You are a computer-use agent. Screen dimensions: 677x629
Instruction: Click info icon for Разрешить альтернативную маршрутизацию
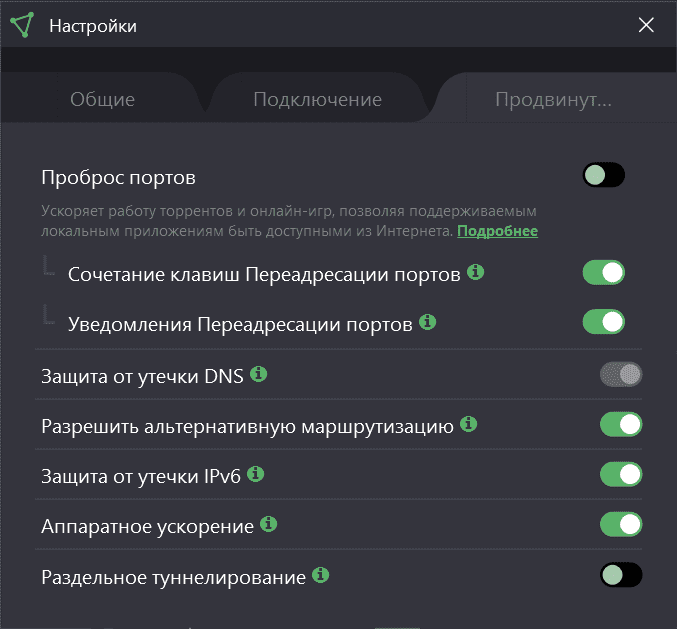pyautogui.click(x=468, y=425)
